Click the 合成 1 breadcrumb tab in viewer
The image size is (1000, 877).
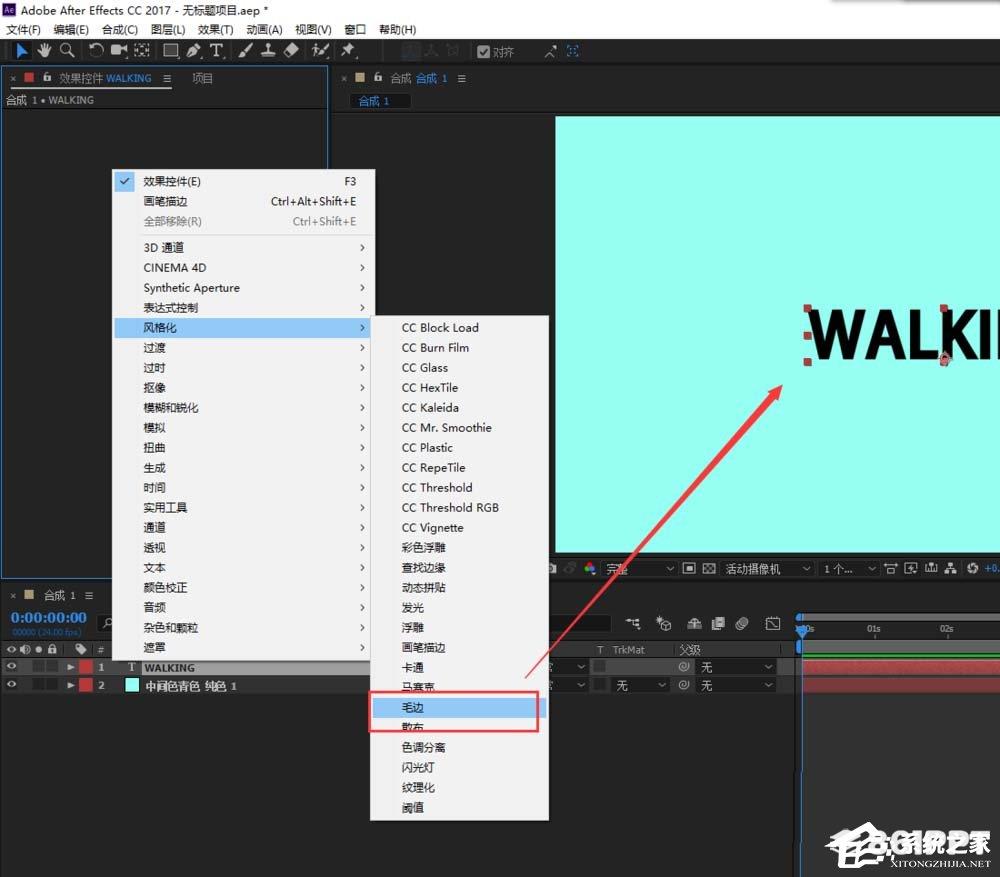pos(379,101)
